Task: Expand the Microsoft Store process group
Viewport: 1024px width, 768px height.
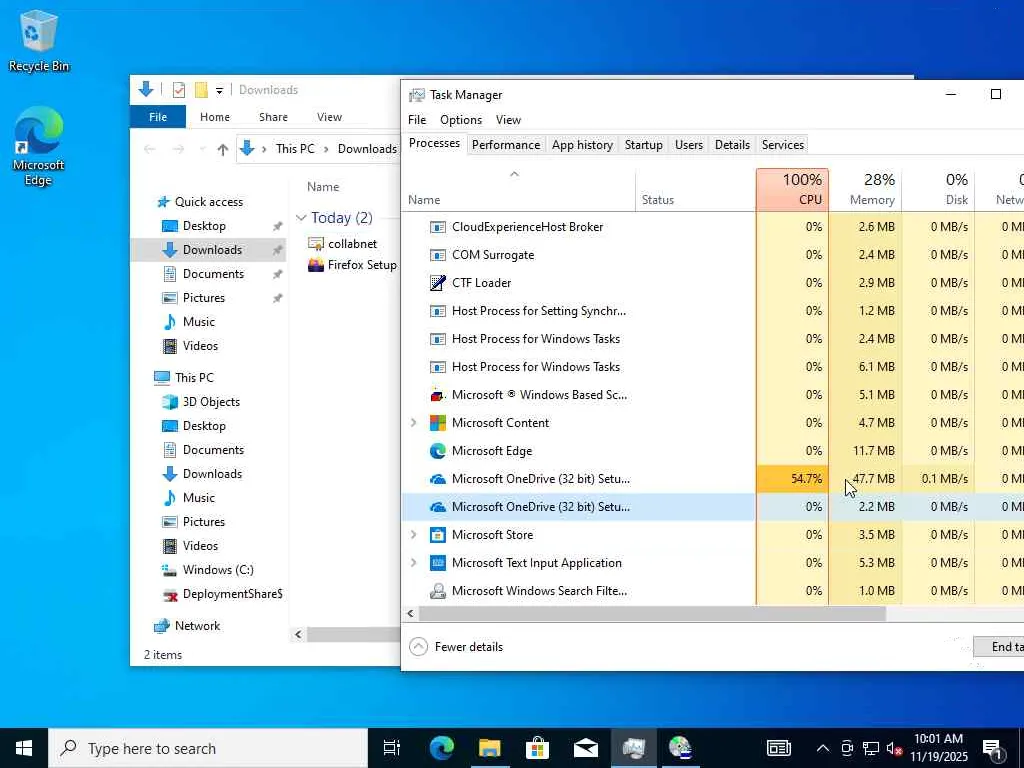Action: (x=413, y=535)
